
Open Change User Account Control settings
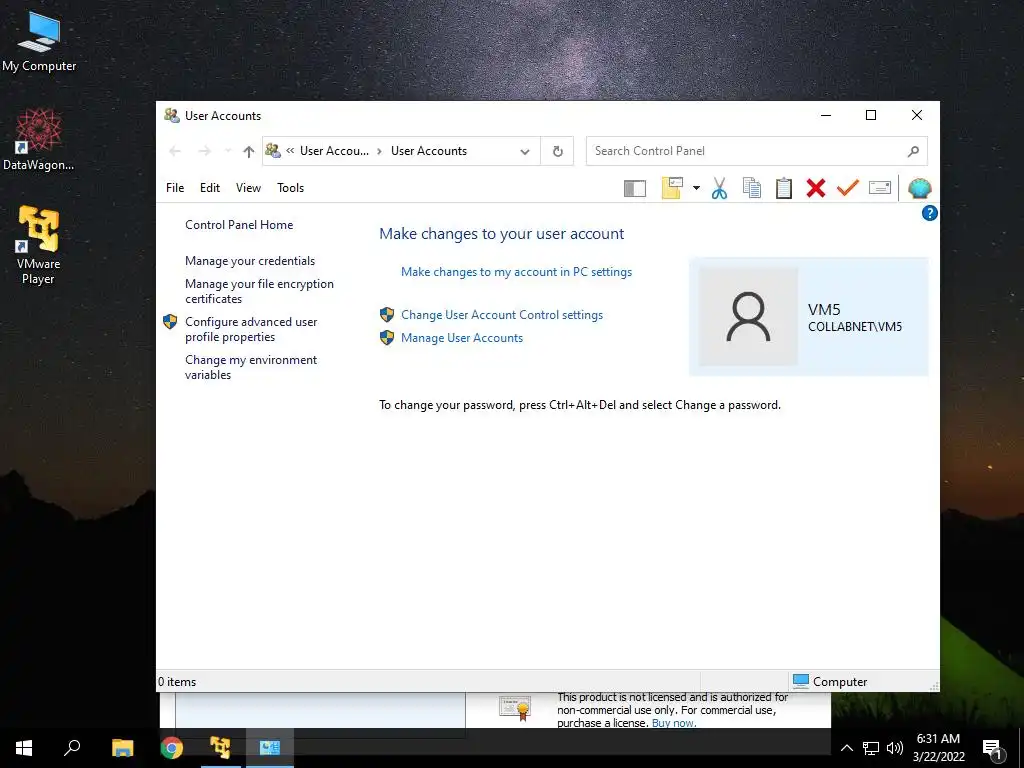[x=502, y=315]
